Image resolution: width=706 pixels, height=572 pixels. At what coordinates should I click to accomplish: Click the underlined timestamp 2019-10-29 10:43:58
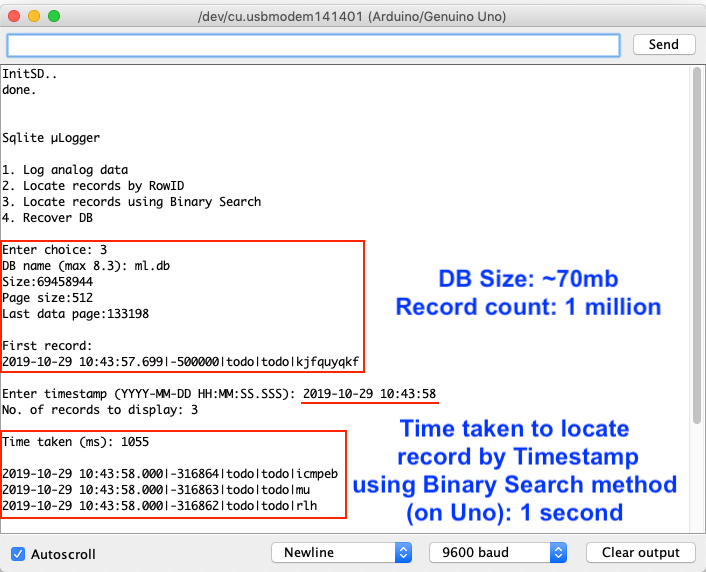point(369,393)
